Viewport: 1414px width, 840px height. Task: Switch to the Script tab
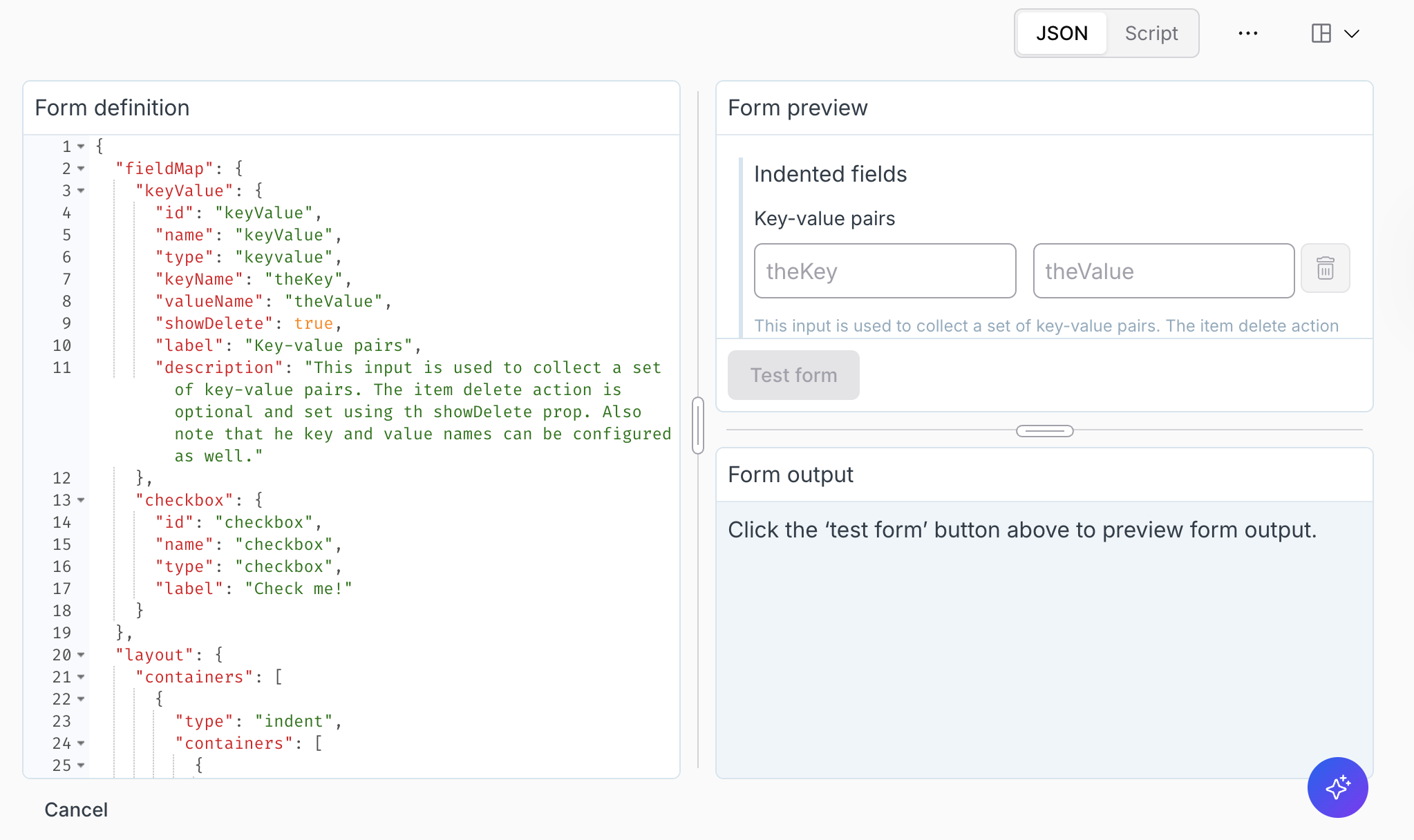click(1151, 33)
